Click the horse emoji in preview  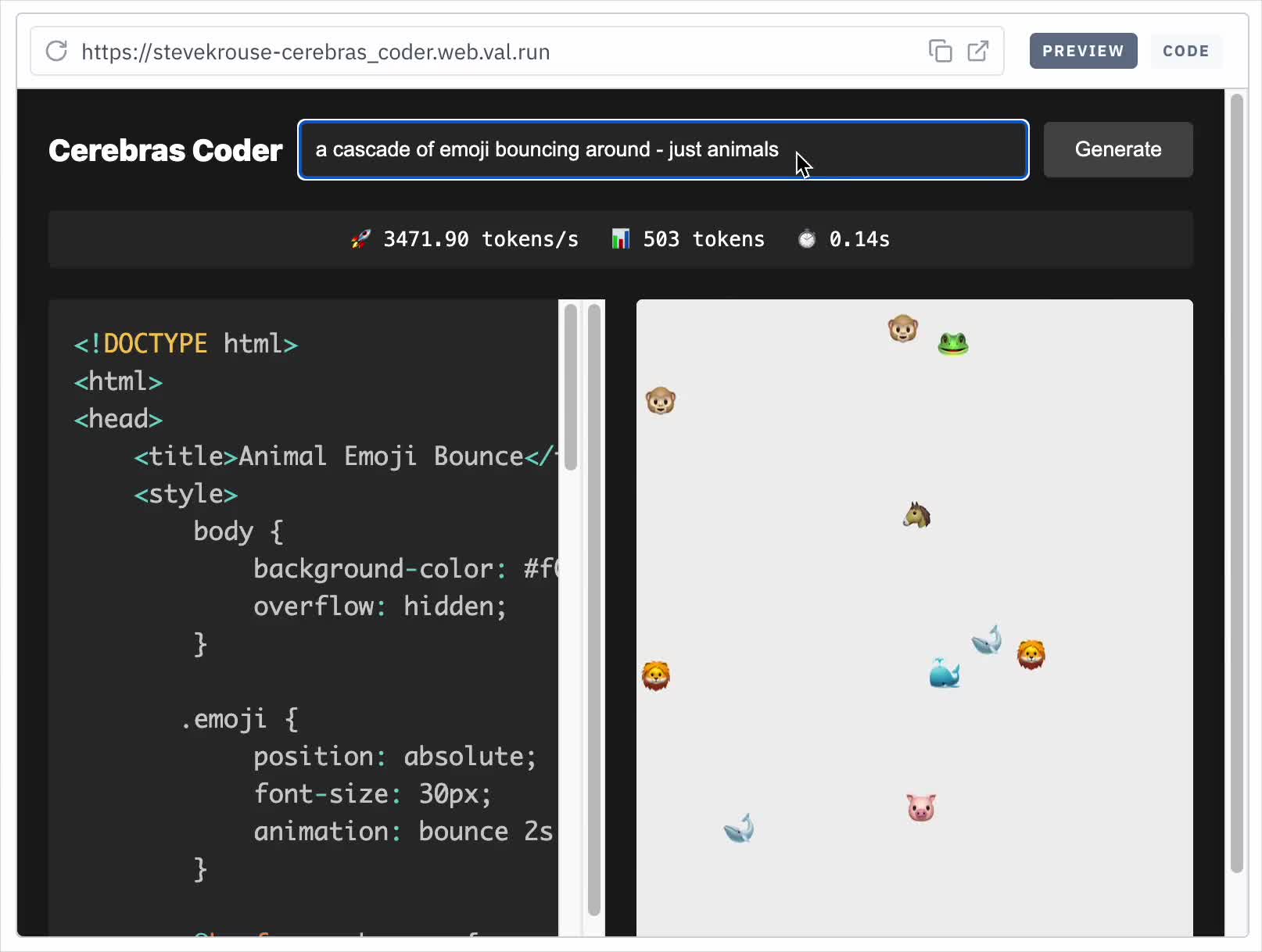click(x=916, y=515)
